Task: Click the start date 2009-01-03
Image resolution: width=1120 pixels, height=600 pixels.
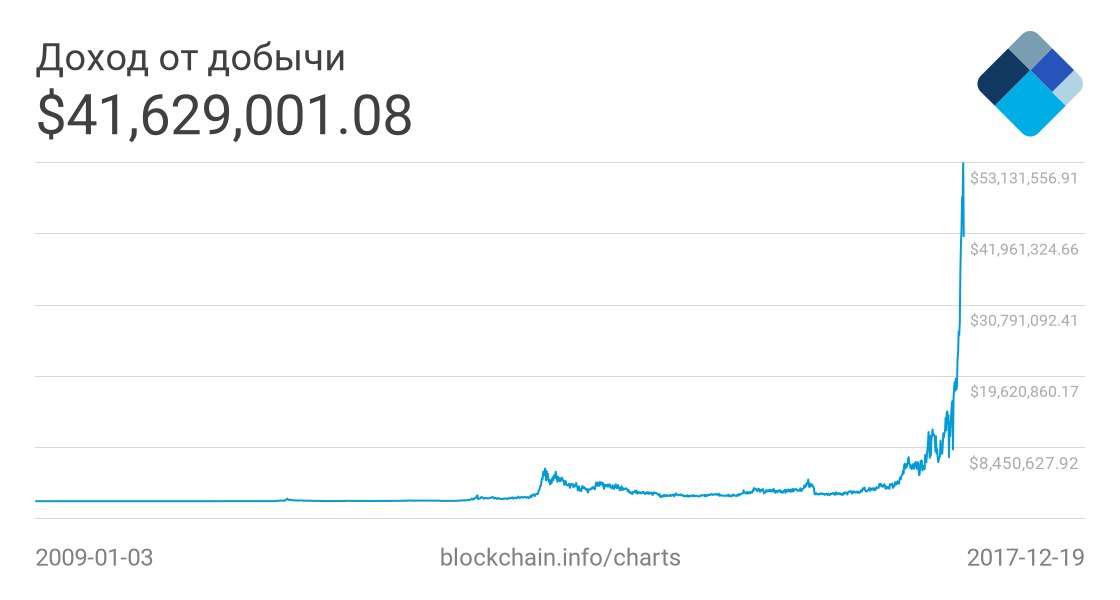Action: pyautogui.click(x=94, y=558)
